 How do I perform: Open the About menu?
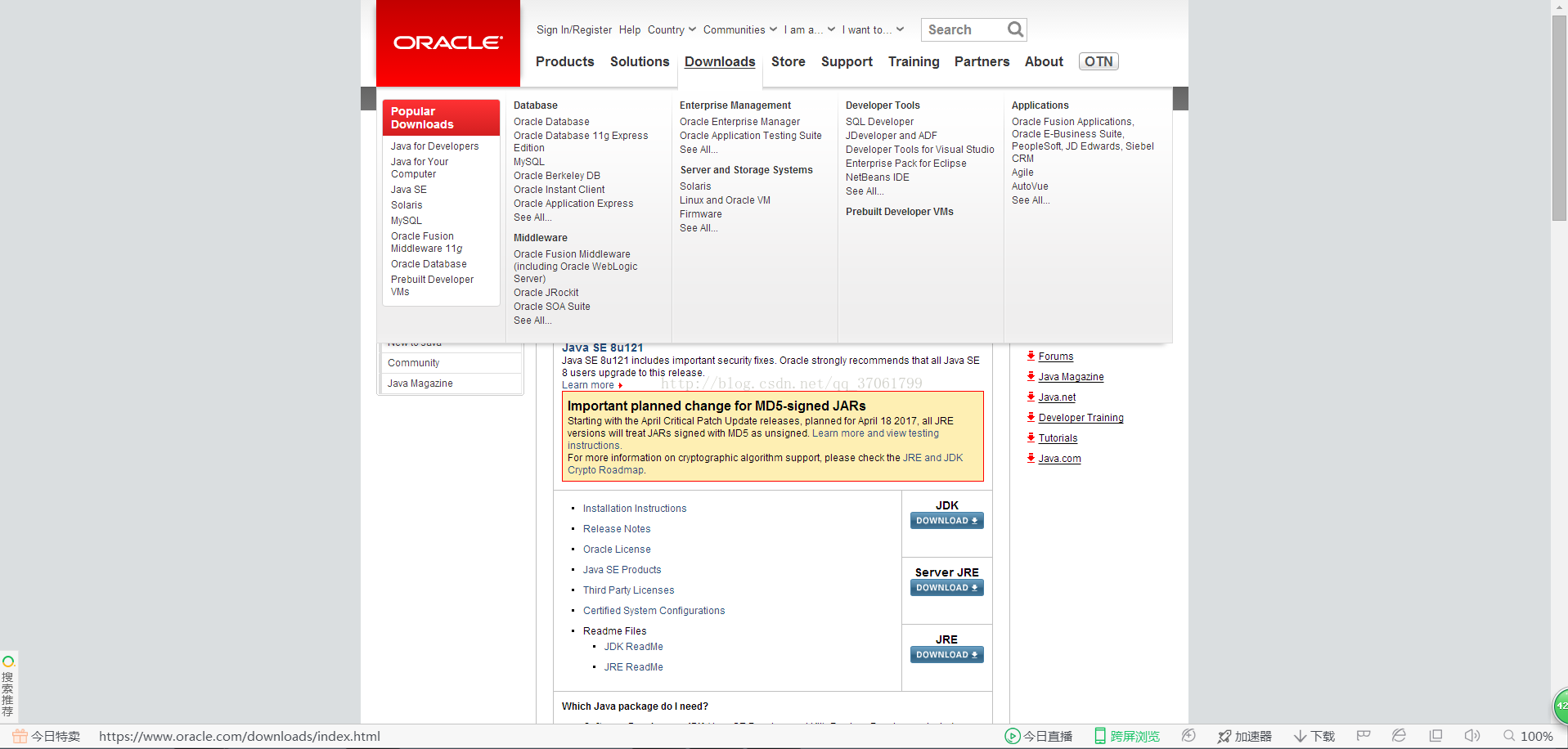(1044, 61)
